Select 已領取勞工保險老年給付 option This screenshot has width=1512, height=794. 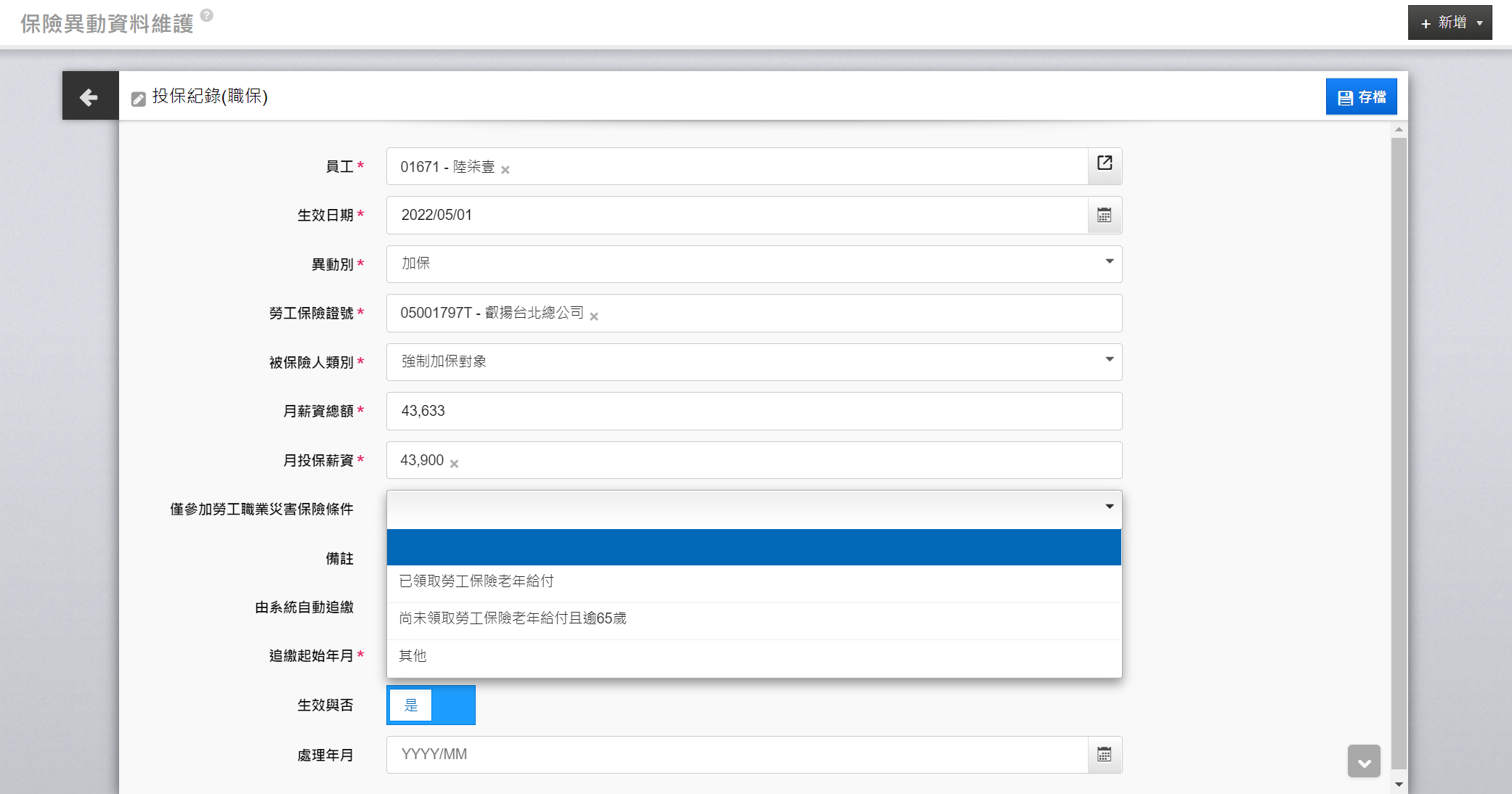point(476,581)
